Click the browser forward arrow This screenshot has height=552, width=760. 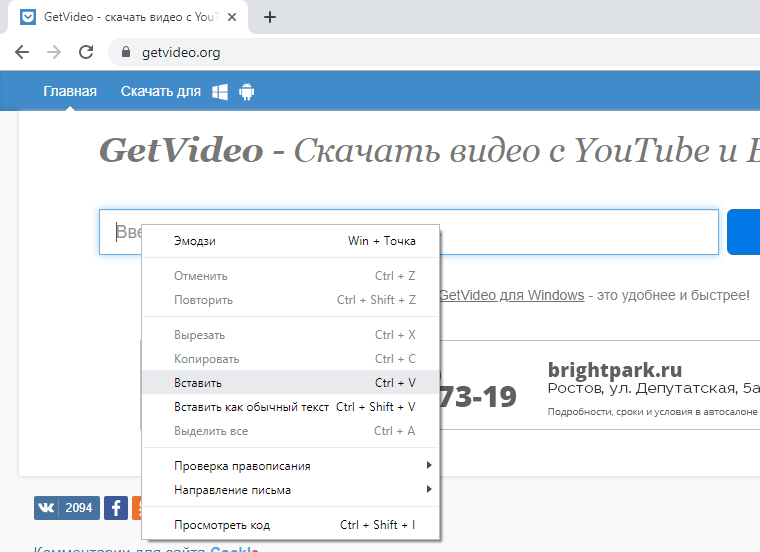54,52
